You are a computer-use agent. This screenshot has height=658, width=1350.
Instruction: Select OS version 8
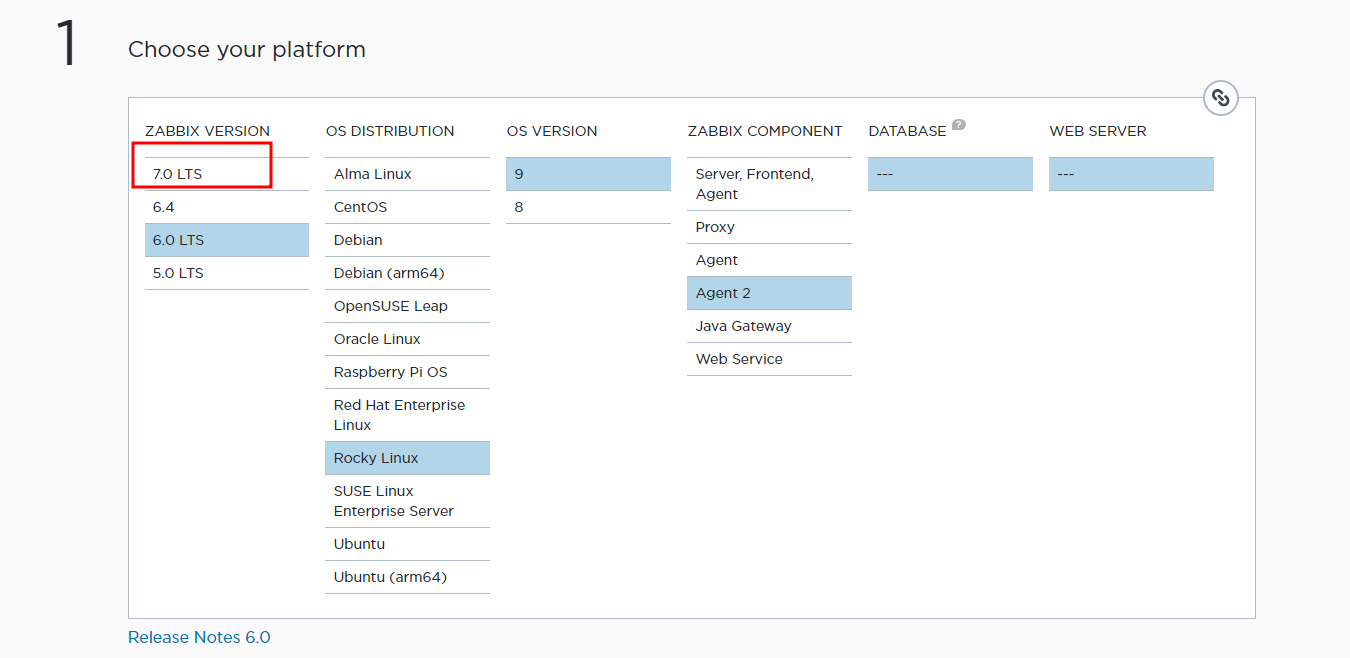588,207
